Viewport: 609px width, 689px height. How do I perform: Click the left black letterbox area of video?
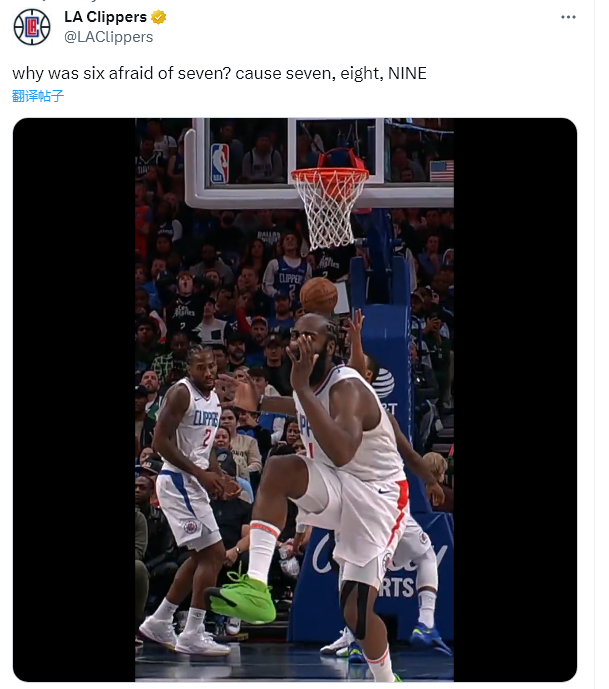(x=74, y=399)
